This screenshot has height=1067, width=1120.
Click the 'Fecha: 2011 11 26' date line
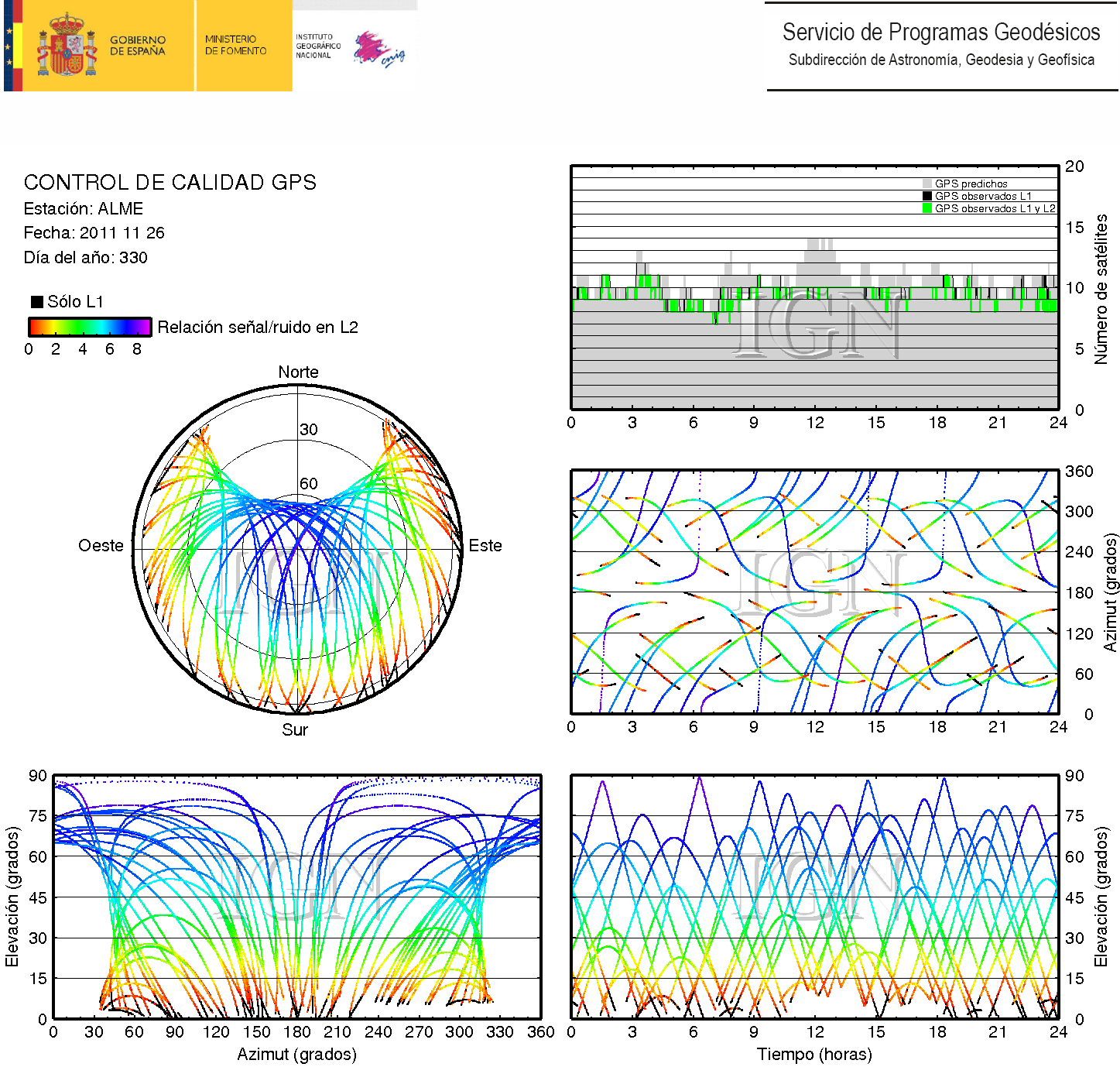click(x=94, y=233)
